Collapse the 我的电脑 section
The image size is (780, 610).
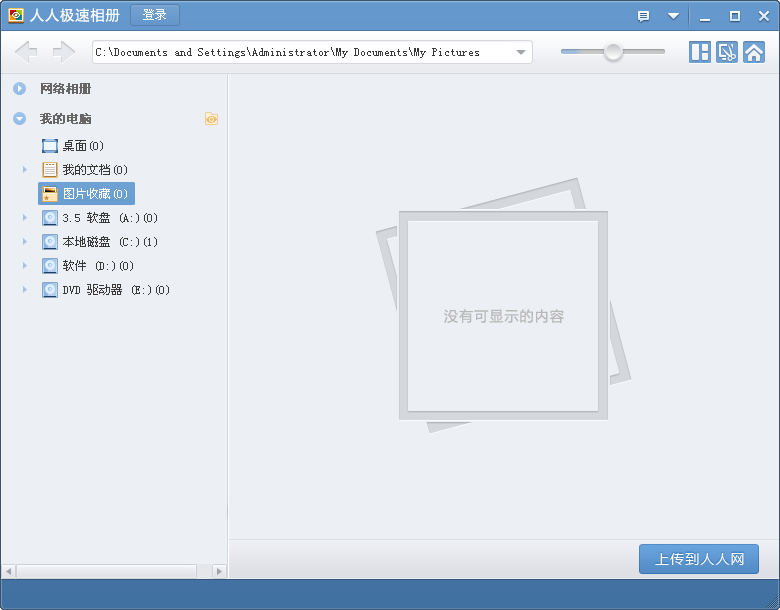click(x=19, y=118)
